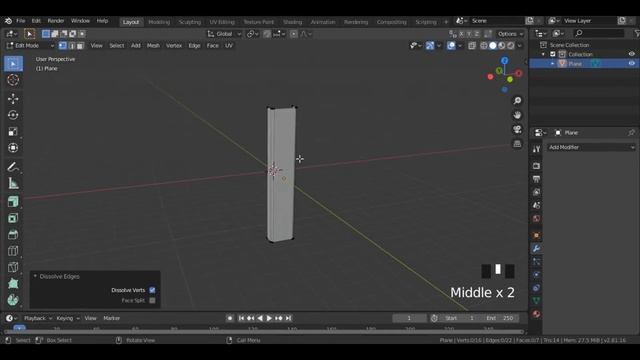
Task: Open the Render properties tab icon
Action: coord(536,166)
